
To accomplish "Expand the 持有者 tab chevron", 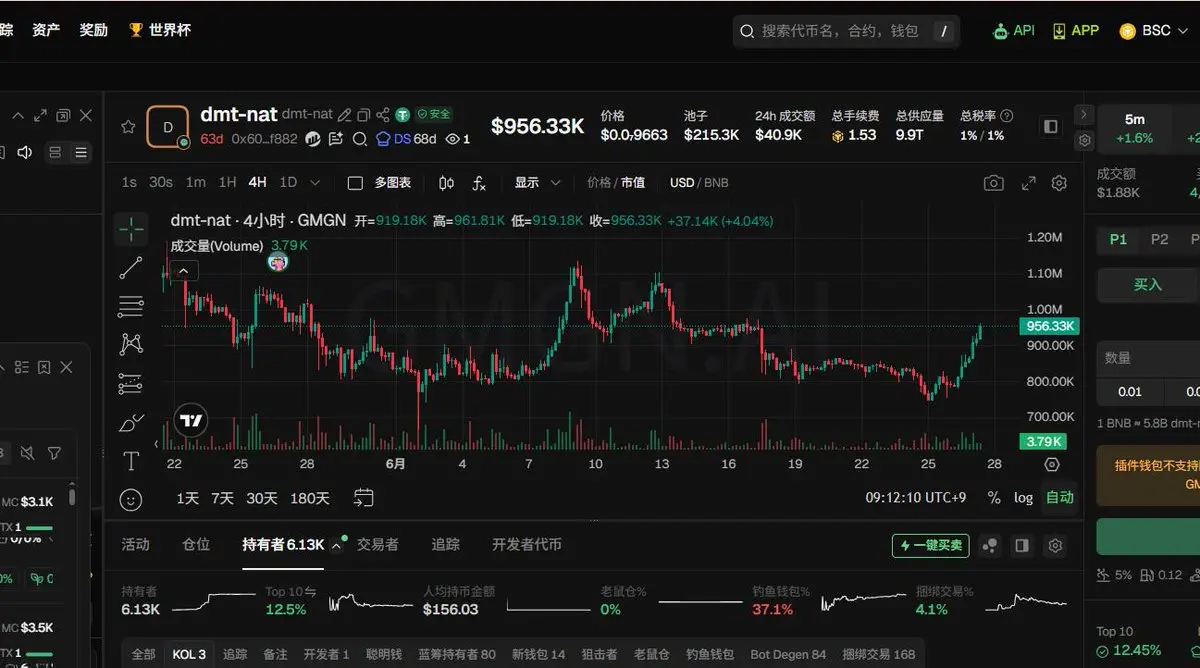I will pyautogui.click(x=337, y=546).
